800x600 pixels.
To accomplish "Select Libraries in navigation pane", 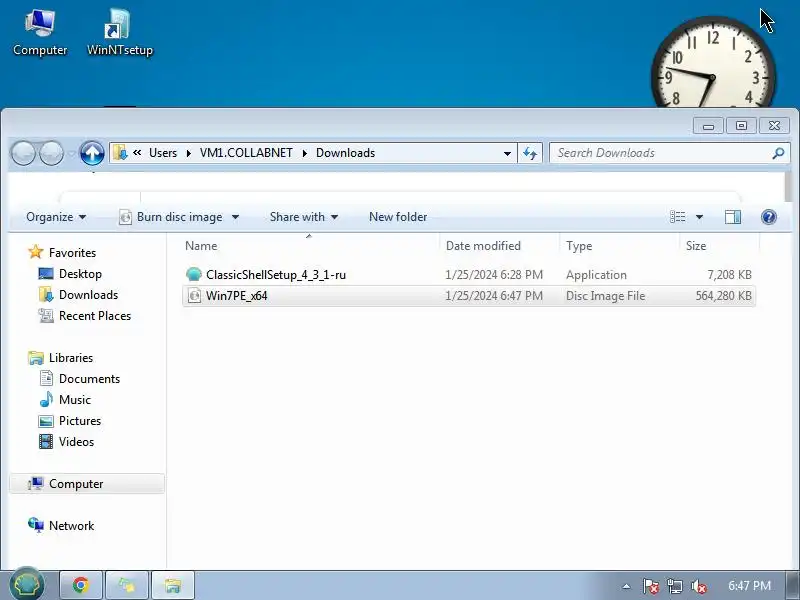I will [x=71, y=358].
